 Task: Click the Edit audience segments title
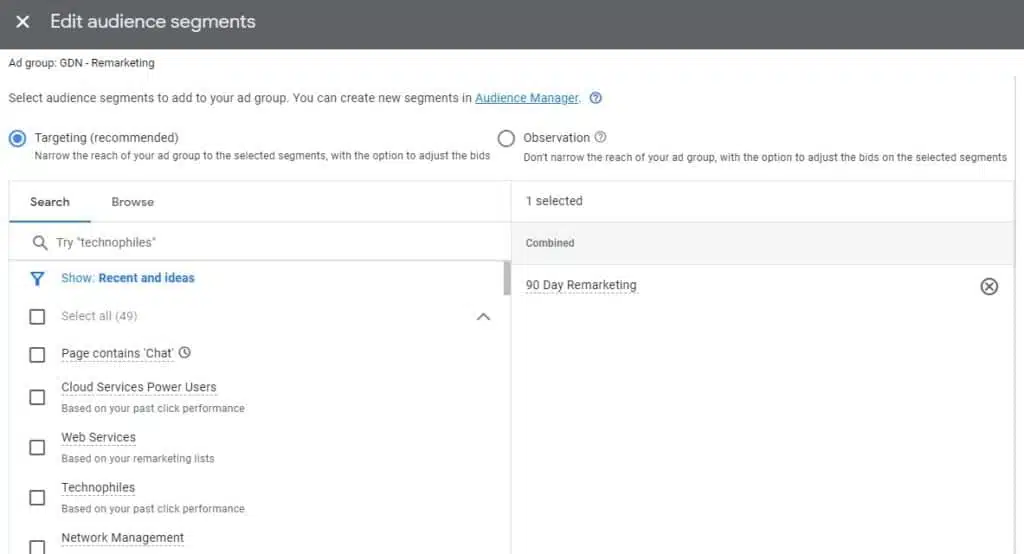pos(153,22)
